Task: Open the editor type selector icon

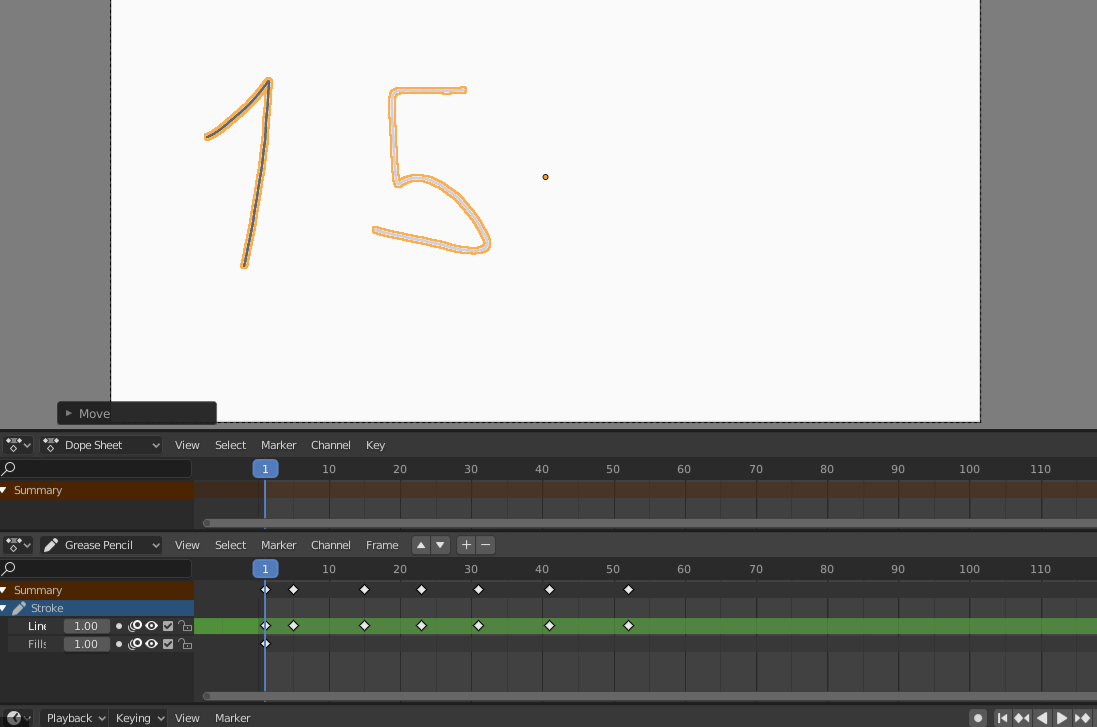Action: click(12, 445)
